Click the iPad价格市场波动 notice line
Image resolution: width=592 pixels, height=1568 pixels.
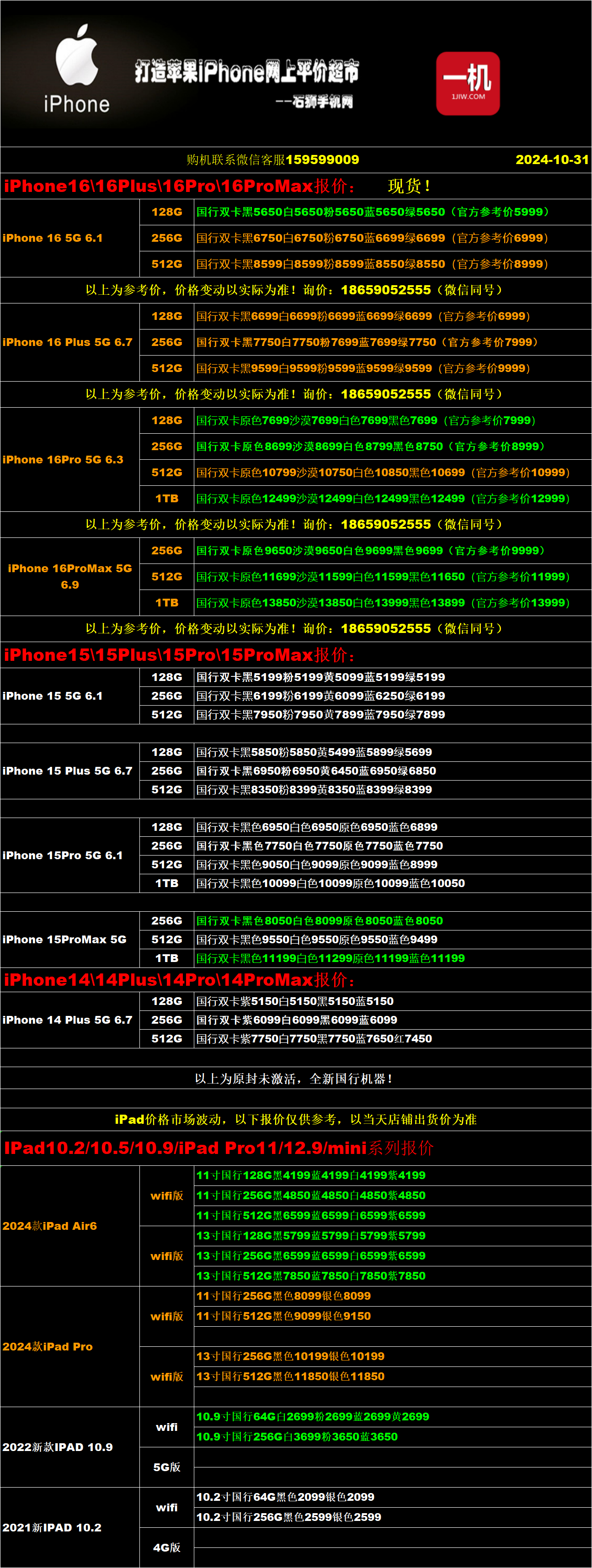pyautogui.click(x=296, y=1119)
